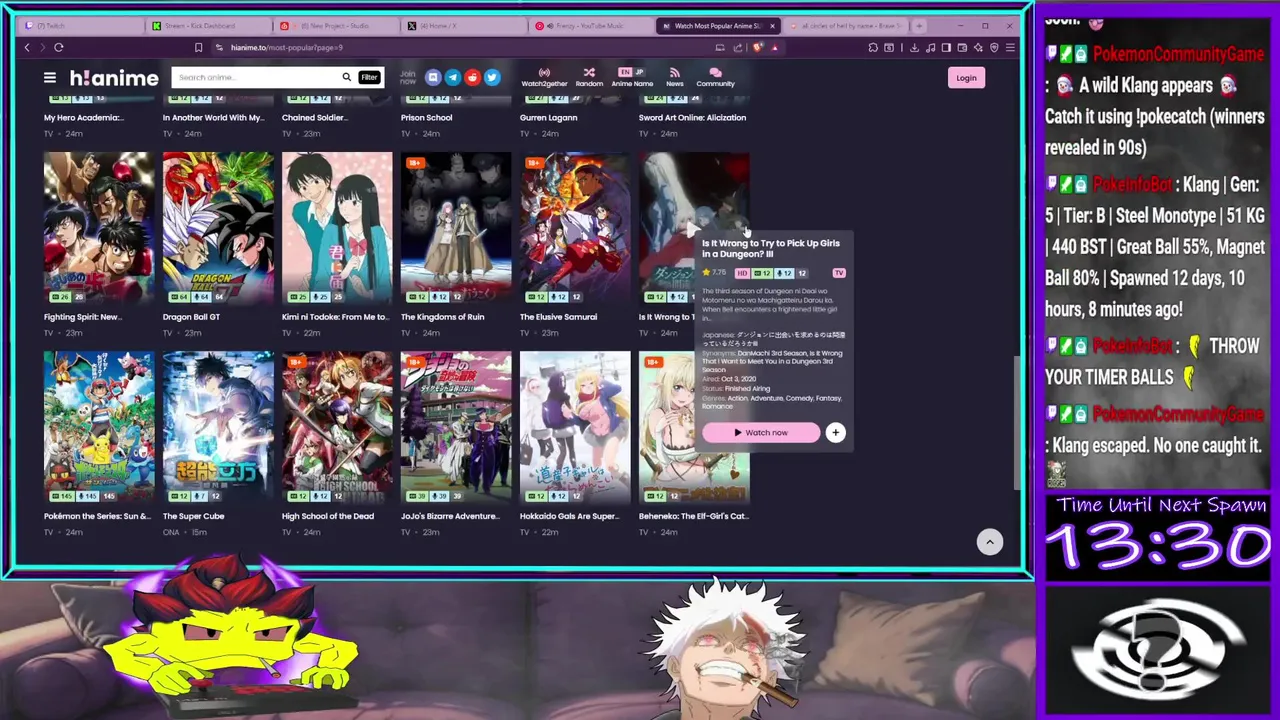Open the hamburger menu on HiAnime

click(x=49, y=77)
